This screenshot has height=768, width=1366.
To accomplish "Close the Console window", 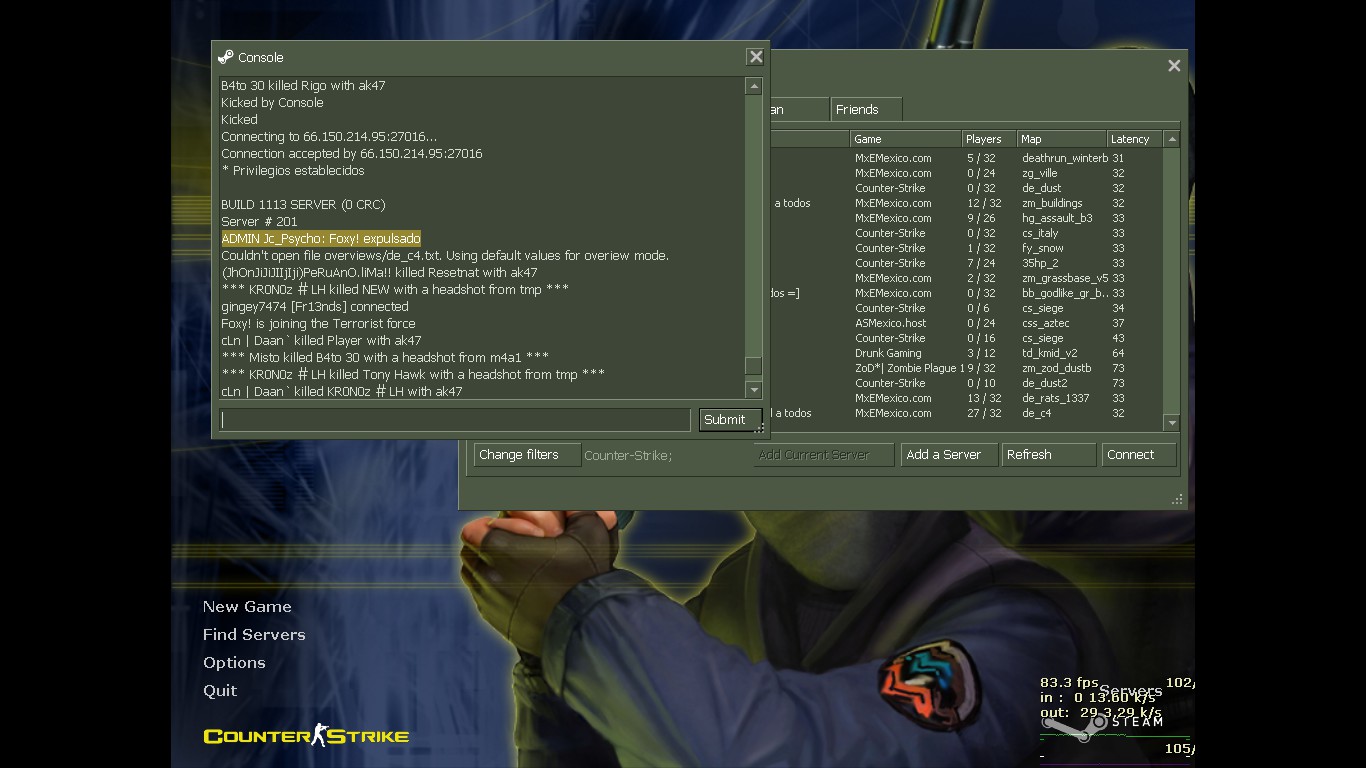I will pyautogui.click(x=756, y=57).
